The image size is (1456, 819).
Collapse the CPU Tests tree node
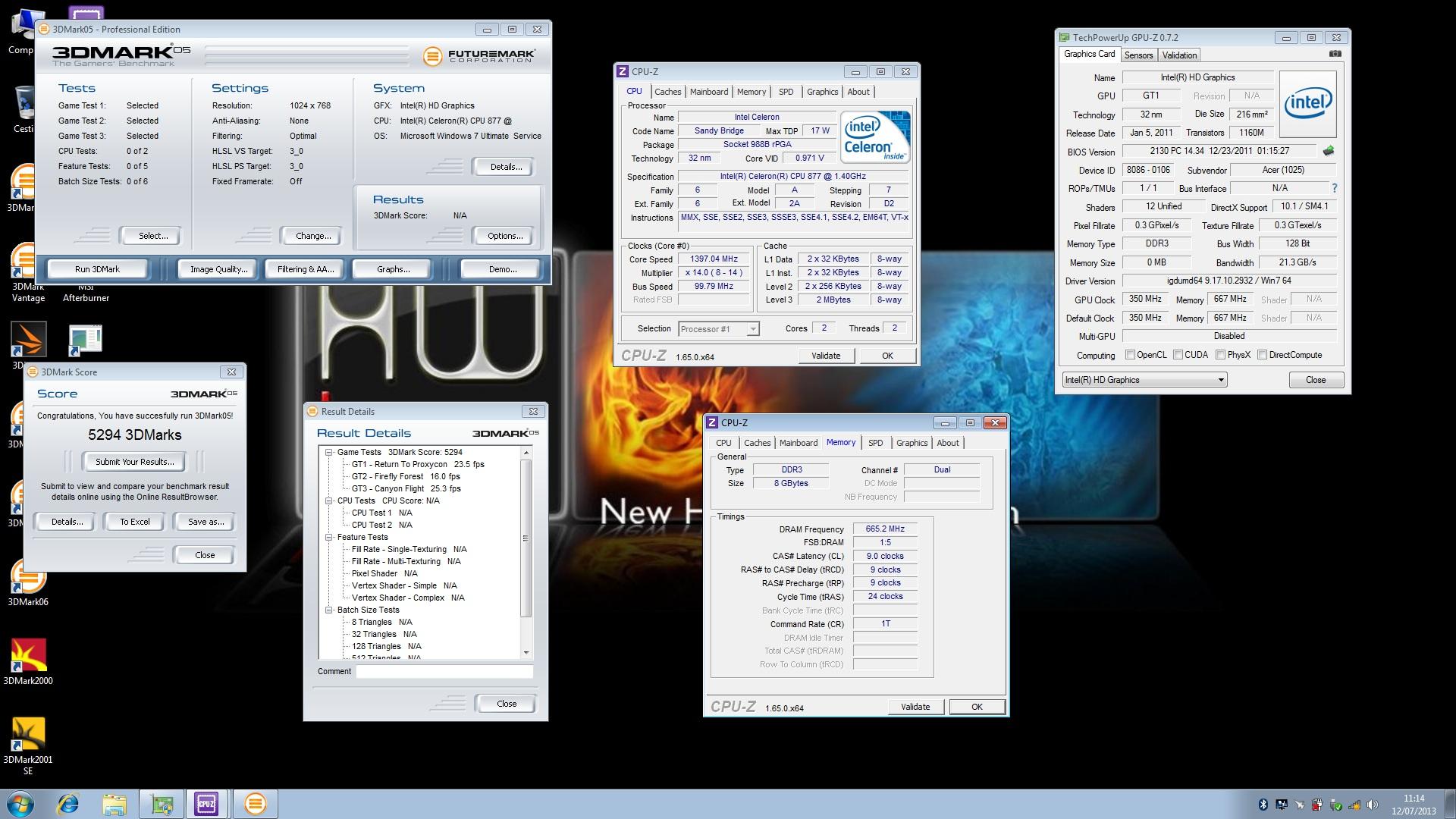[329, 500]
